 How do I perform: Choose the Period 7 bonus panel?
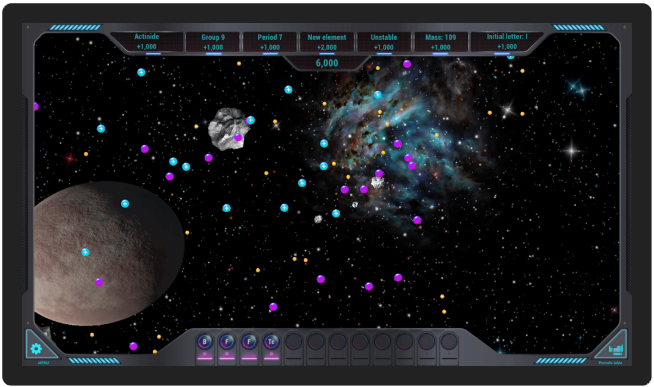point(270,42)
